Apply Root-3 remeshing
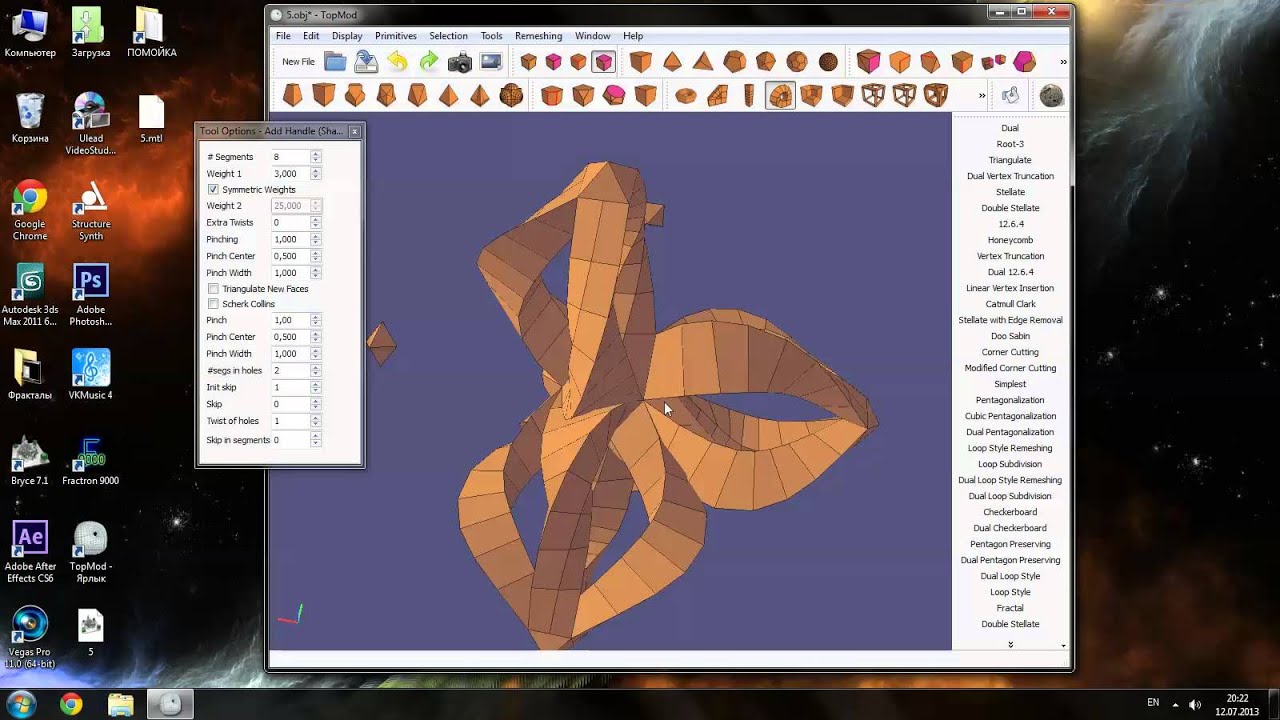The image size is (1280, 720). [x=1010, y=144]
